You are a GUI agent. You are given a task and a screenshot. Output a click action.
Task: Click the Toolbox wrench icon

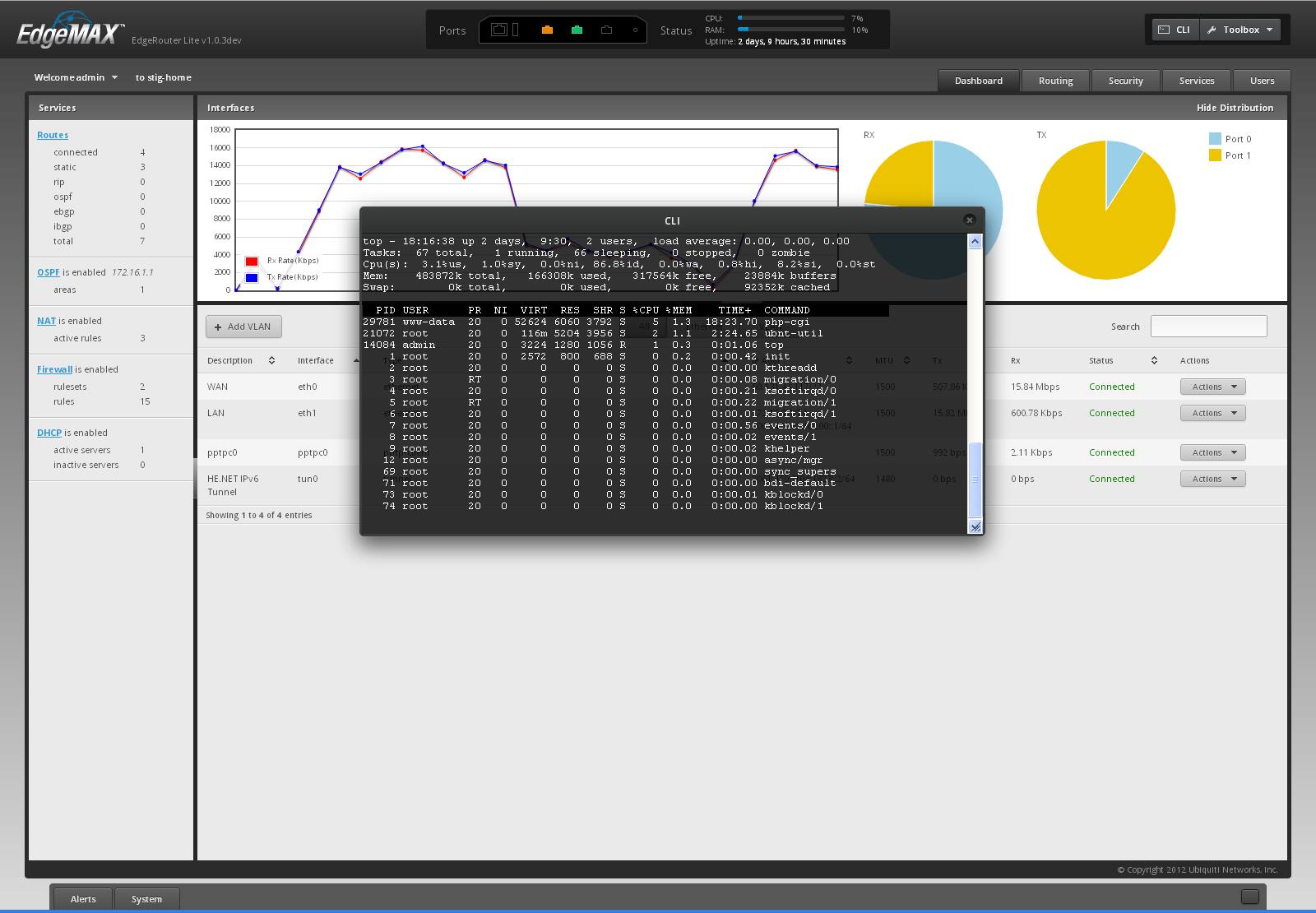pos(1212,30)
